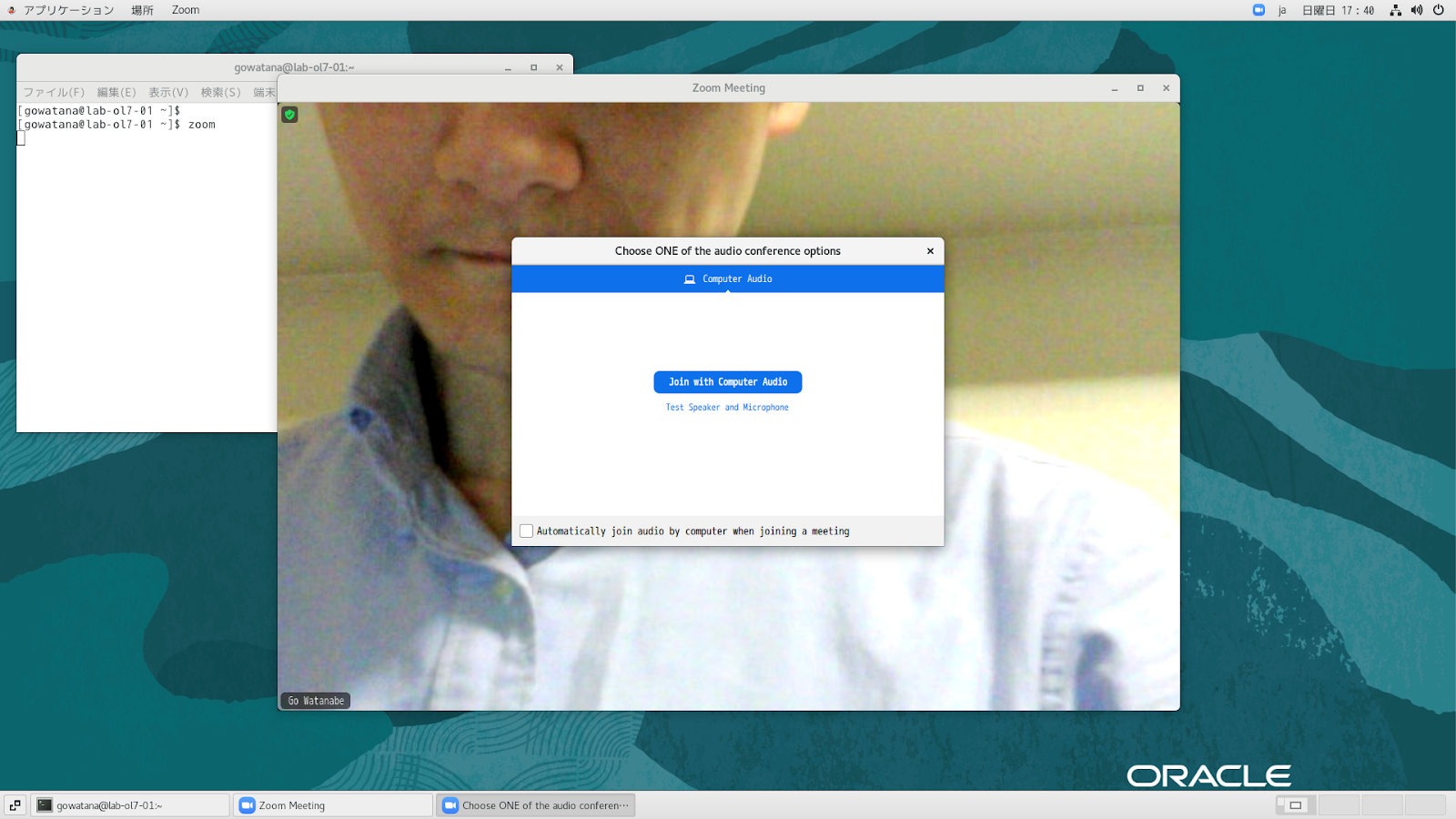The image size is (1456, 819).
Task: Close the terminal window
Action: (560, 67)
